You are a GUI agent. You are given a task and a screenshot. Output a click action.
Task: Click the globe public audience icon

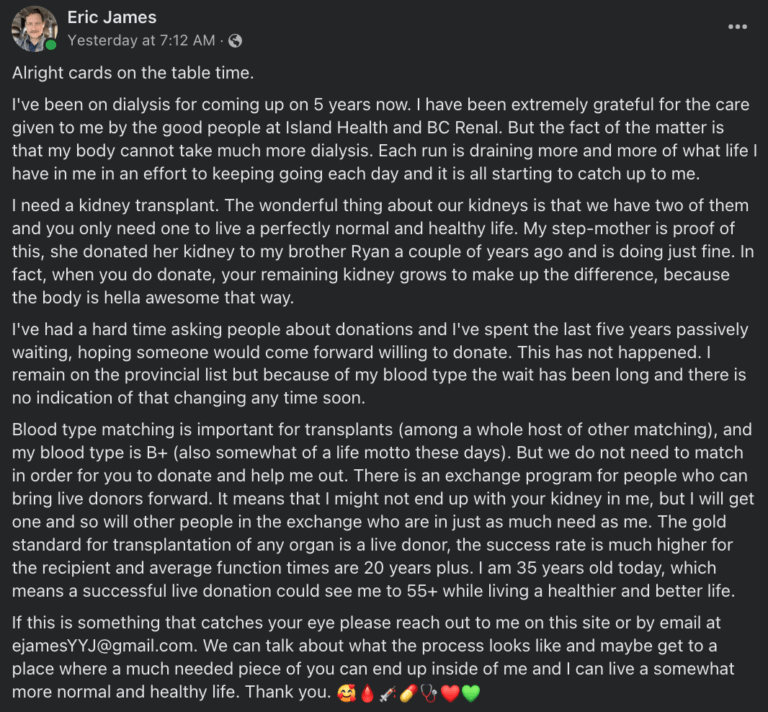pos(235,41)
